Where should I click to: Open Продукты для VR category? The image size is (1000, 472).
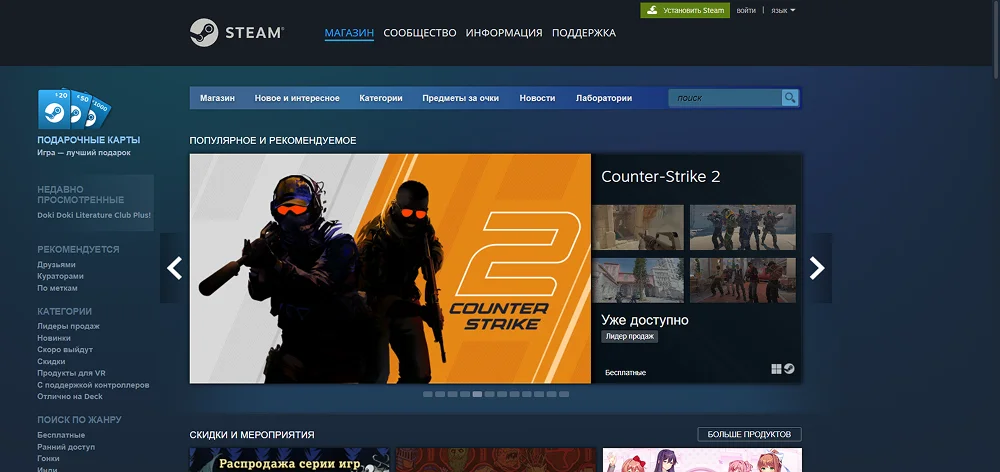[x=71, y=372]
